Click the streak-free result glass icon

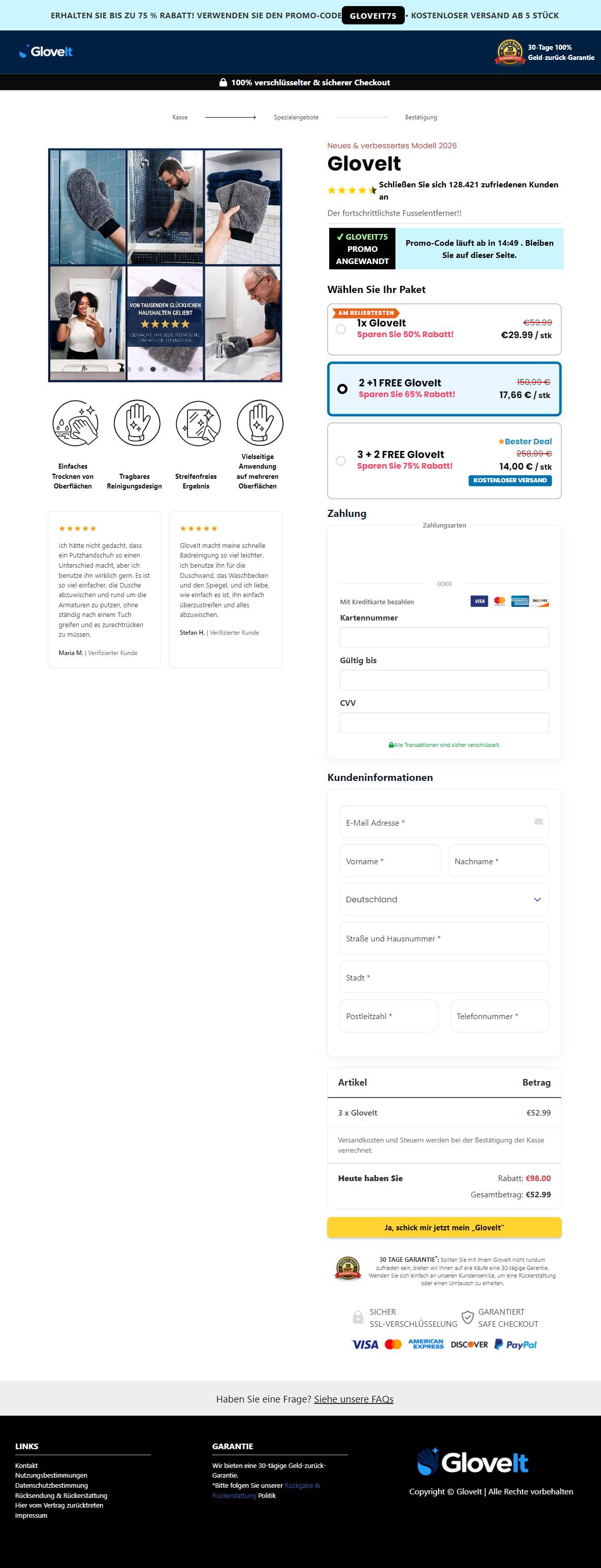pos(198,422)
